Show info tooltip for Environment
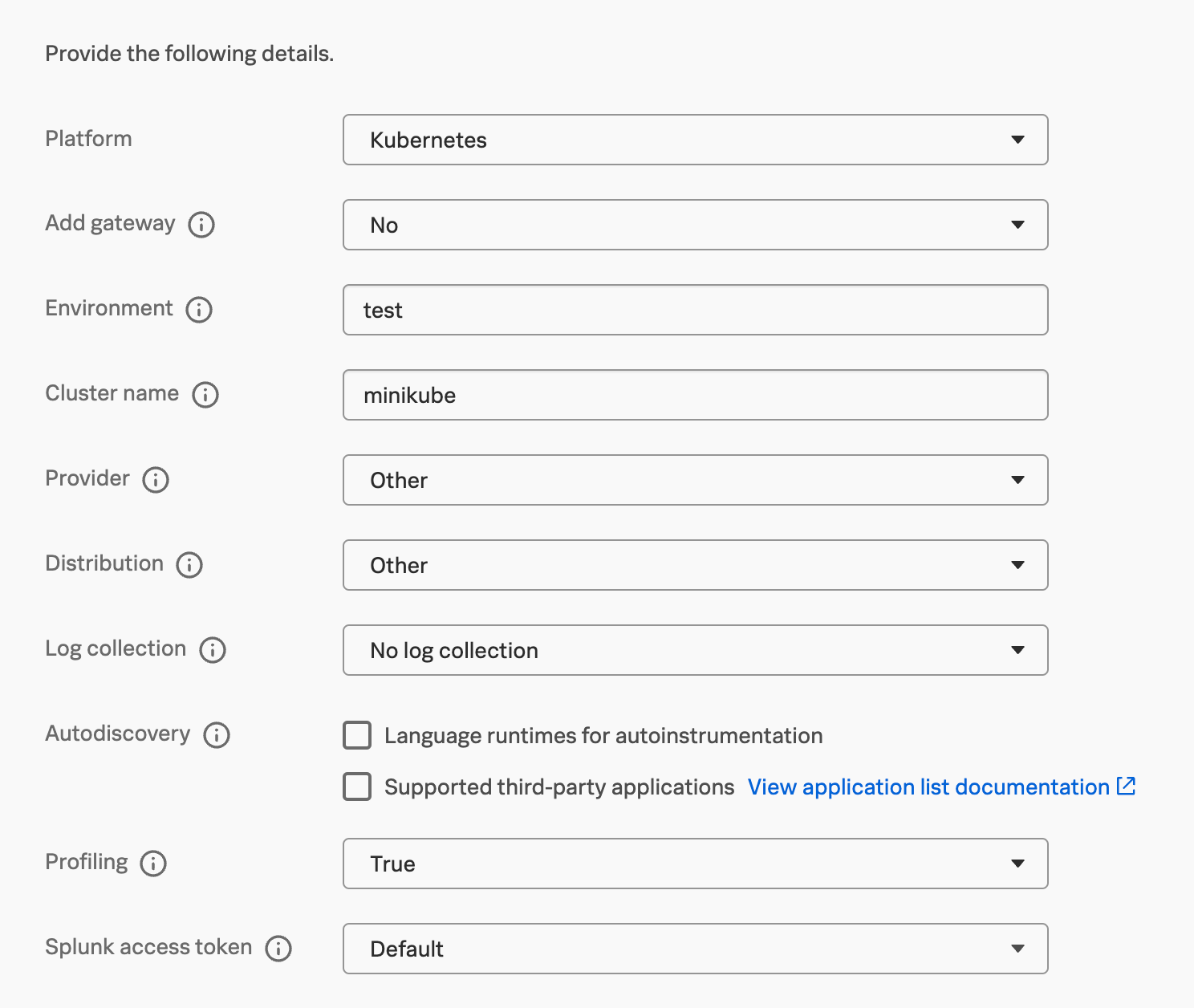Image resolution: width=1194 pixels, height=1008 pixels. (199, 309)
